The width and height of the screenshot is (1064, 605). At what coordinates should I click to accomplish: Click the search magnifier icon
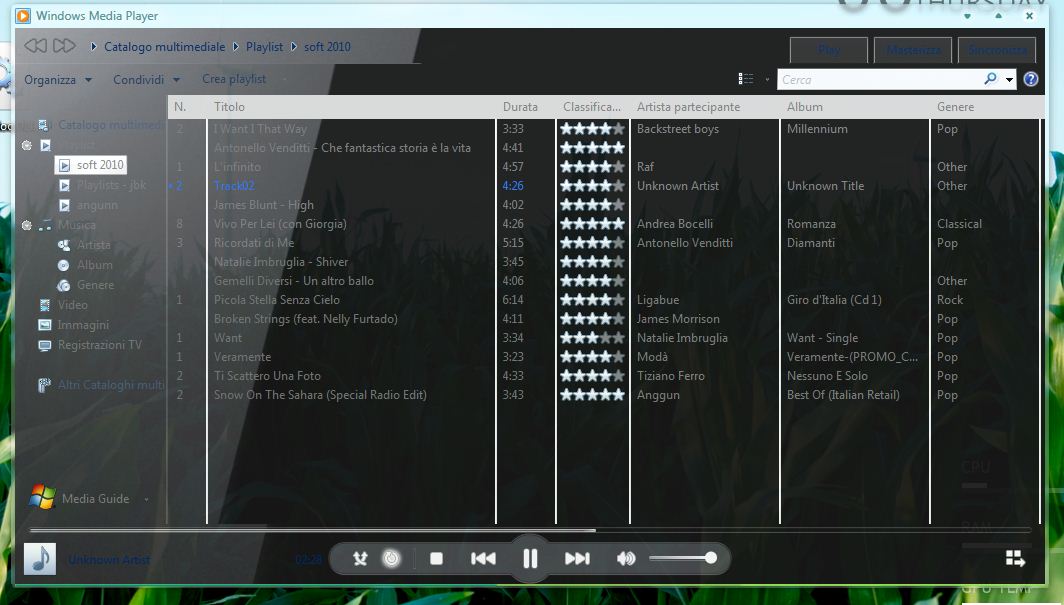pyautogui.click(x=990, y=79)
